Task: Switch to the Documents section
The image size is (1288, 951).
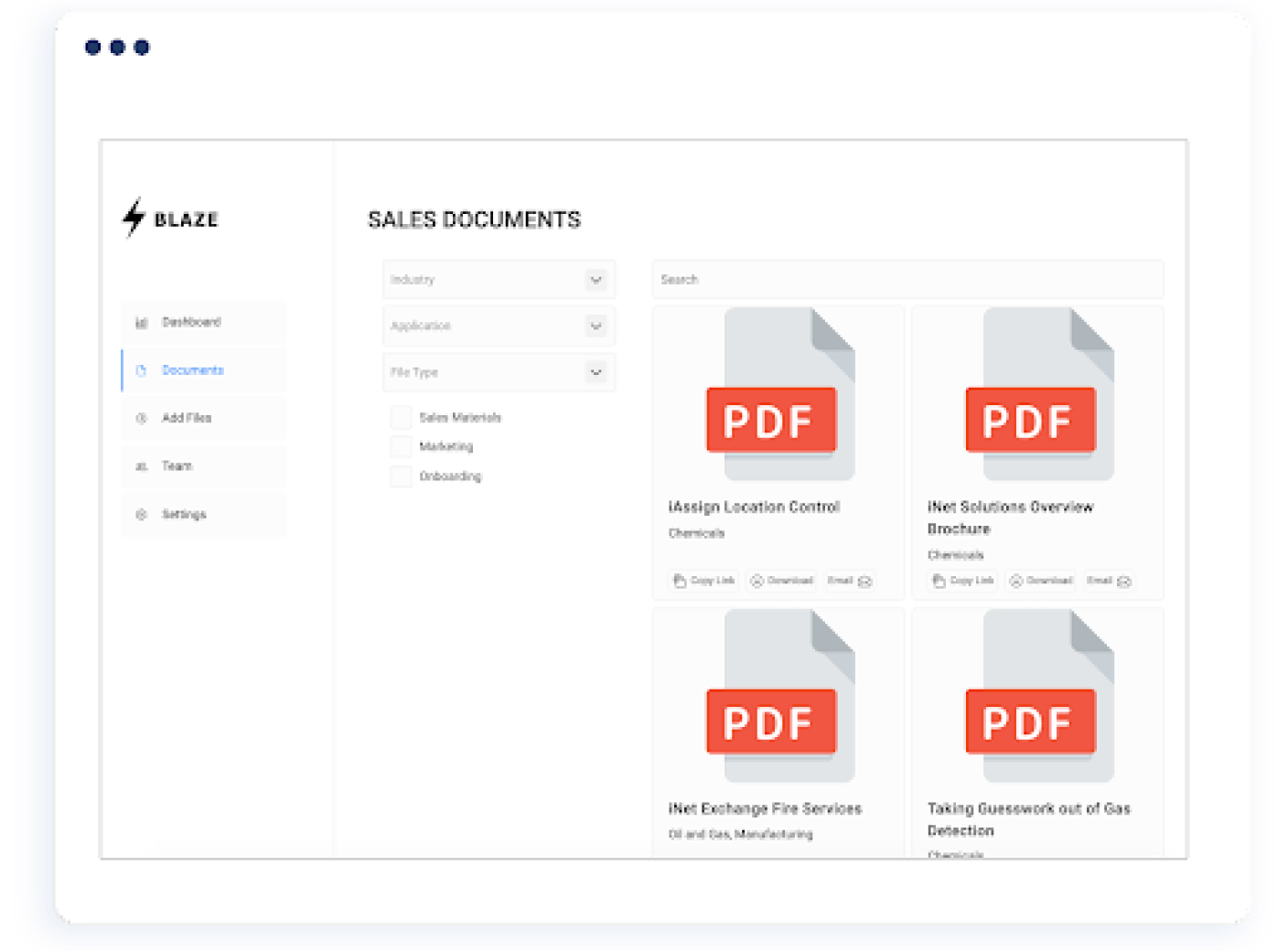Action: [x=192, y=369]
